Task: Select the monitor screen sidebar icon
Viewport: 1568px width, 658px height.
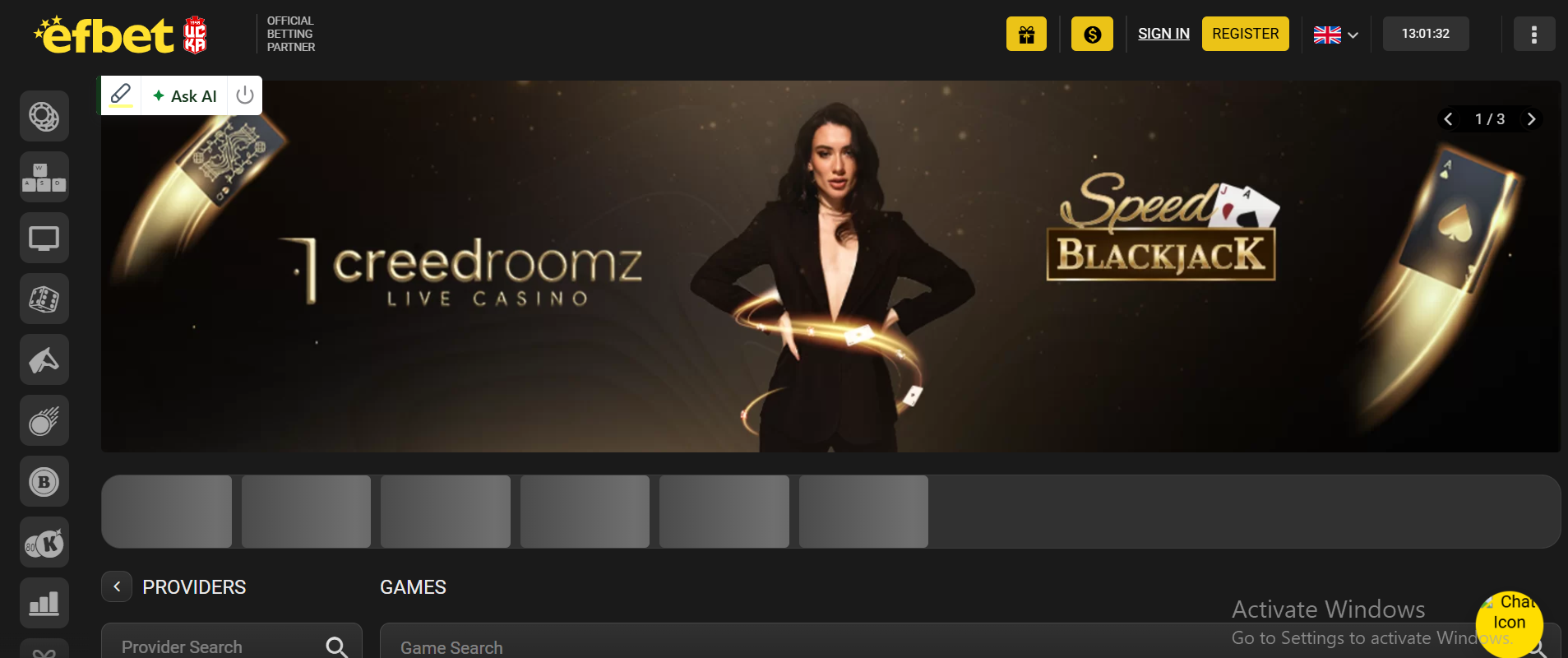Action: coord(44,238)
